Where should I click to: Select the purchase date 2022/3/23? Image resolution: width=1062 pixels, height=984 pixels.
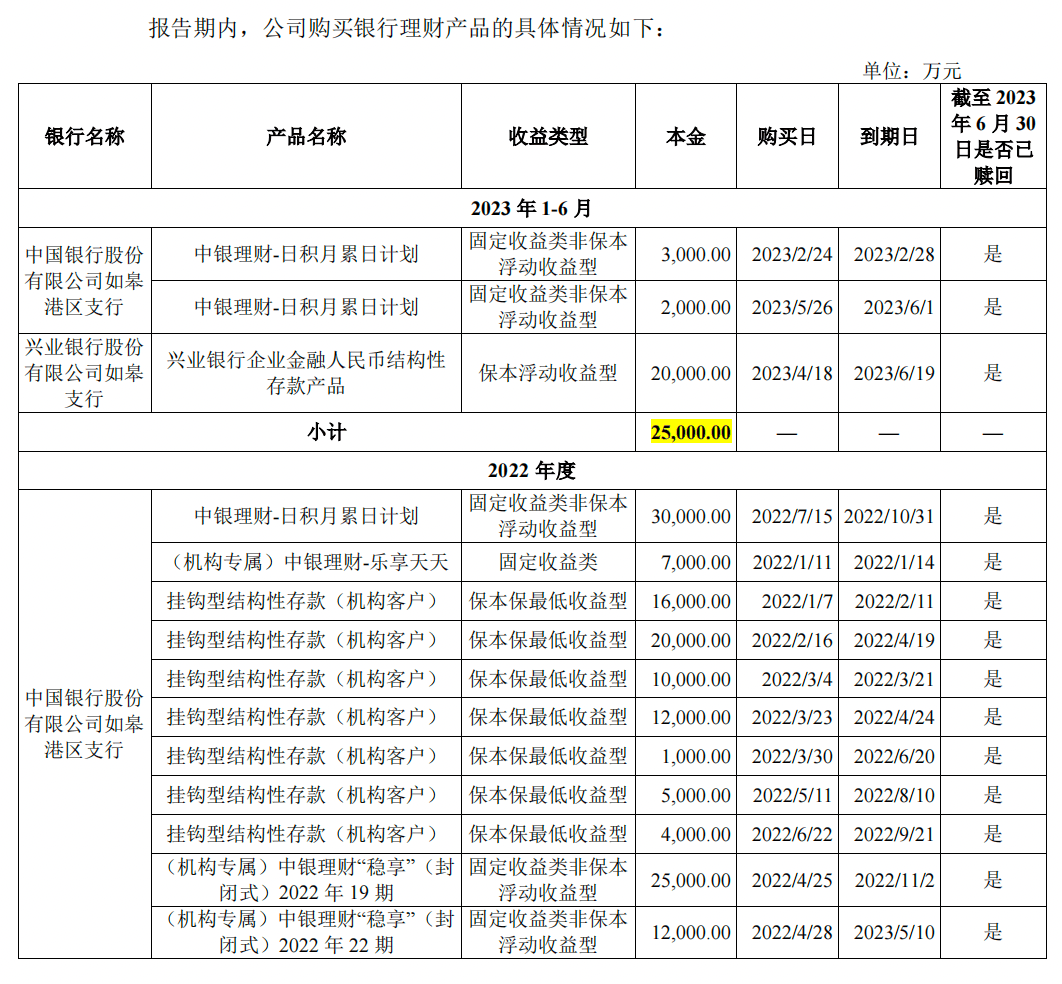coord(792,717)
